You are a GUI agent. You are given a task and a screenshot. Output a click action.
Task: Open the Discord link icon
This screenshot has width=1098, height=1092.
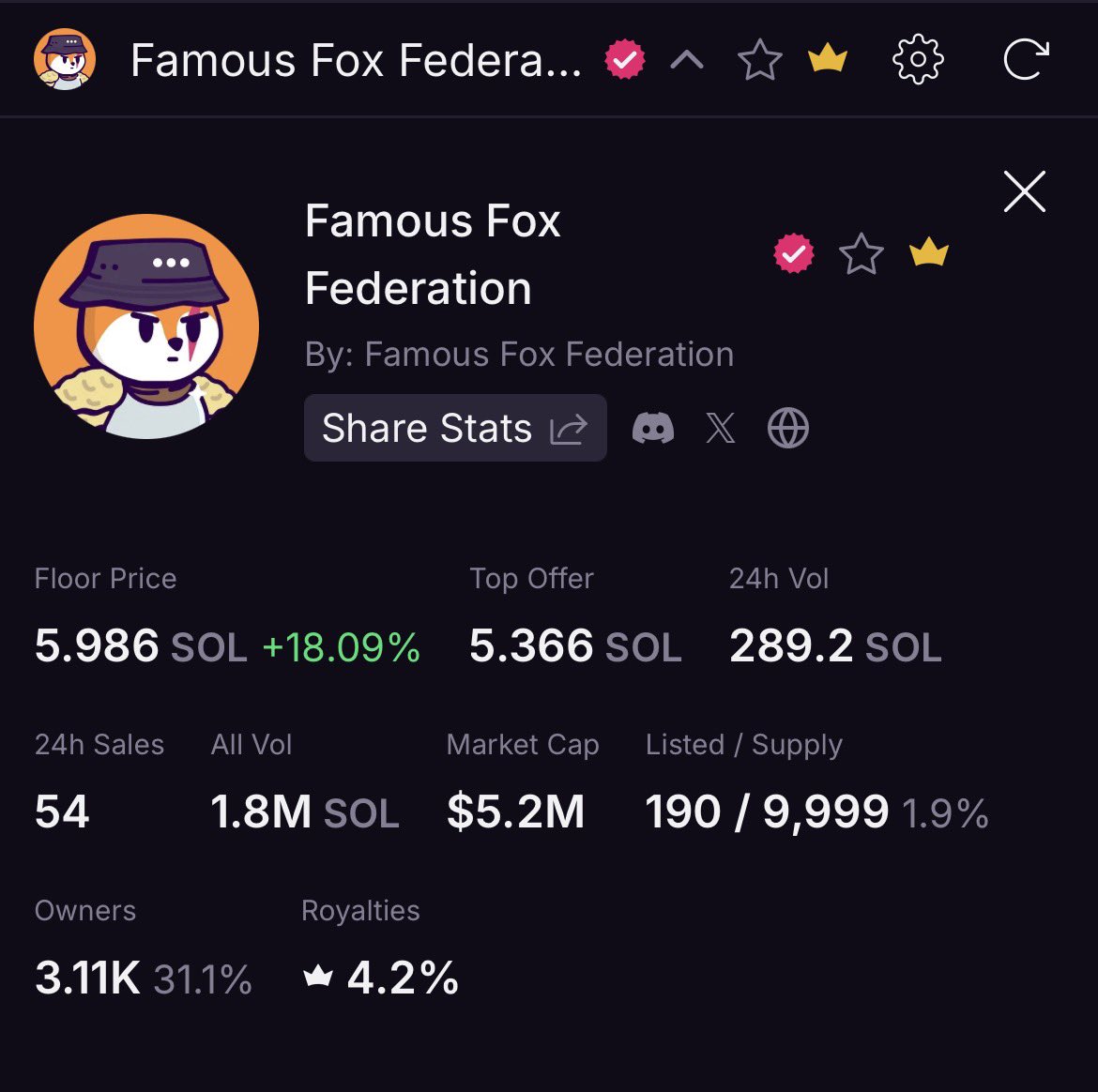point(653,429)
